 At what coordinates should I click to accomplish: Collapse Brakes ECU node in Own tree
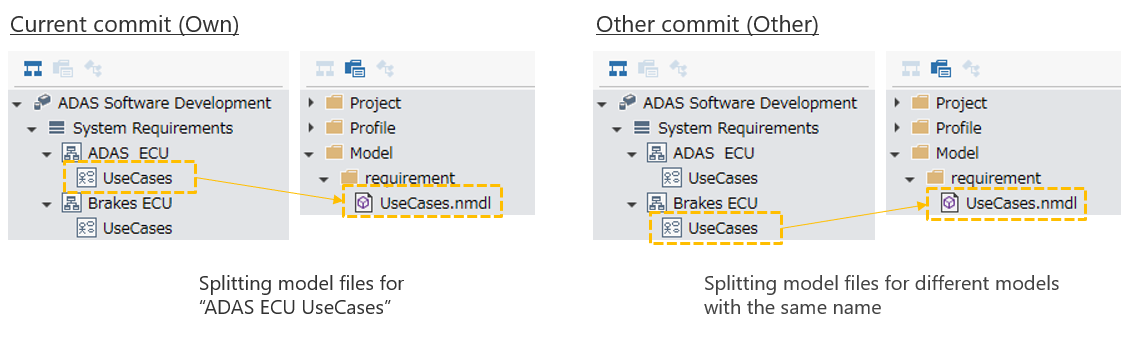click(x=47, y=204)
